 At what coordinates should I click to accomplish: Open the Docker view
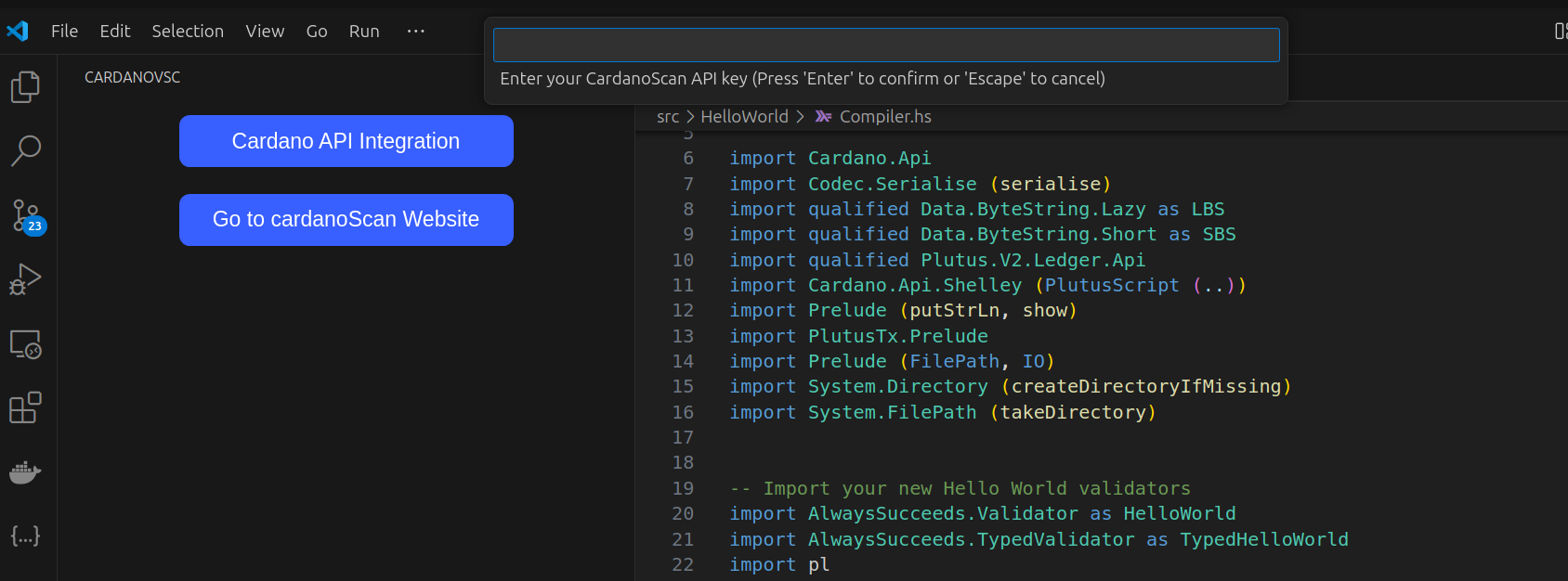coord(25,471)
